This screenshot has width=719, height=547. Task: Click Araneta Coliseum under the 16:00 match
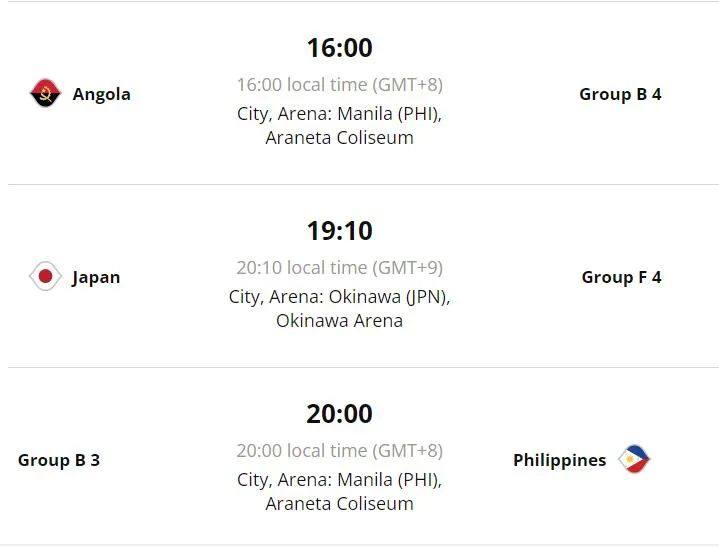tap(339, 137)
